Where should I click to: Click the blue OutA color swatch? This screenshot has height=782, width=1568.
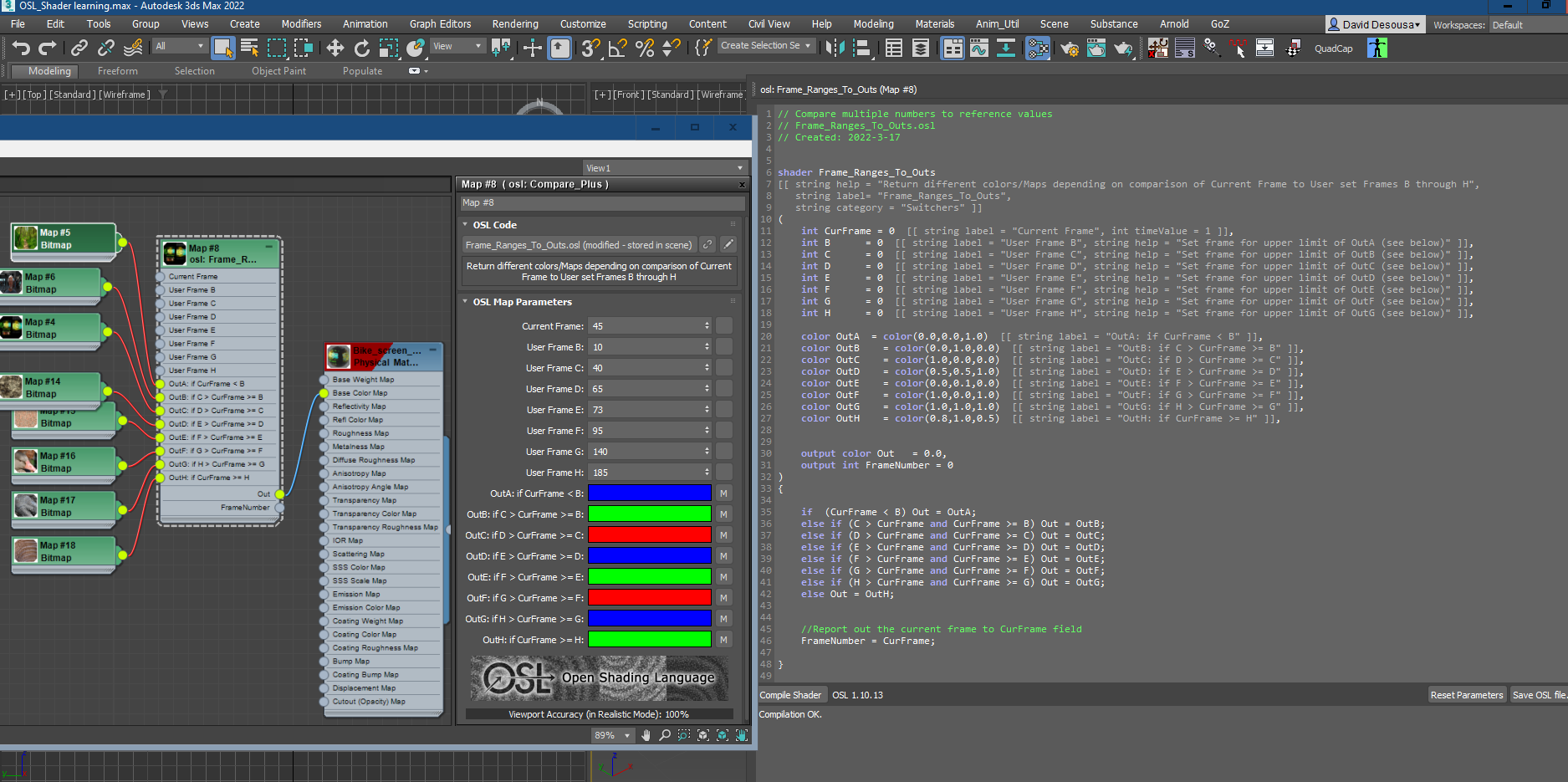point(649,493)
